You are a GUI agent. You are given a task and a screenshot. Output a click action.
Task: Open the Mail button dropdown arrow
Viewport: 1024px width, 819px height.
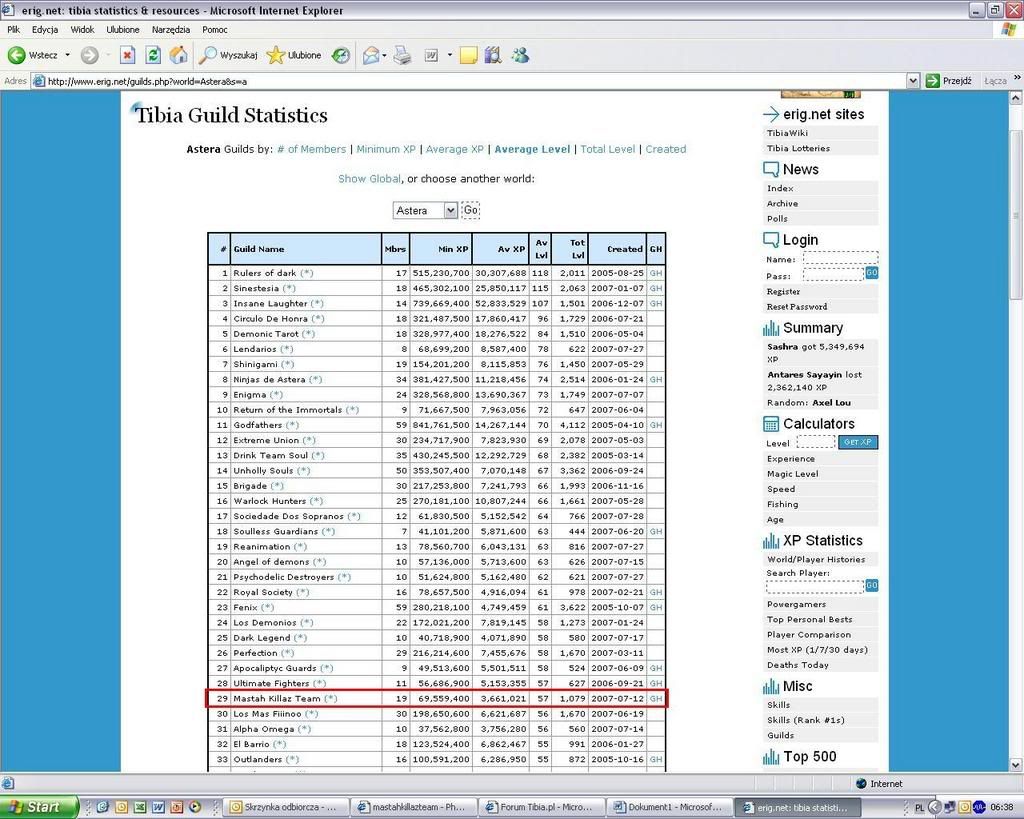tap(384, 56)
